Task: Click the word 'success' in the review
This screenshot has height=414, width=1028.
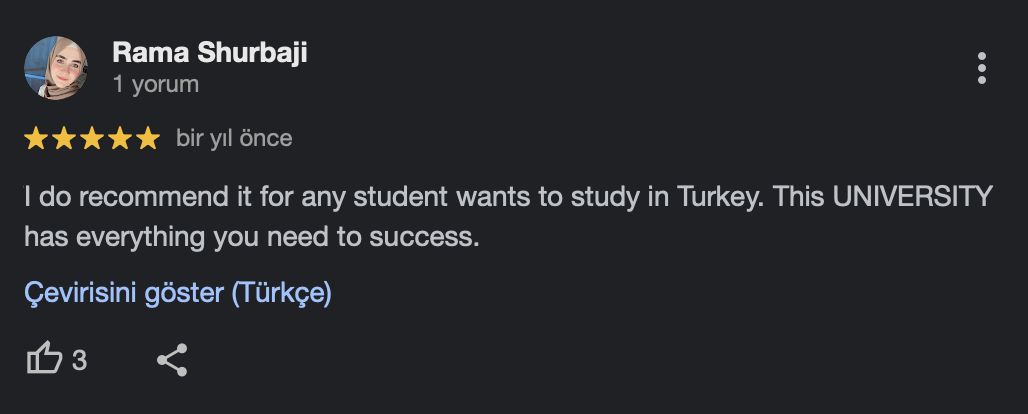Action: (420, 238)
